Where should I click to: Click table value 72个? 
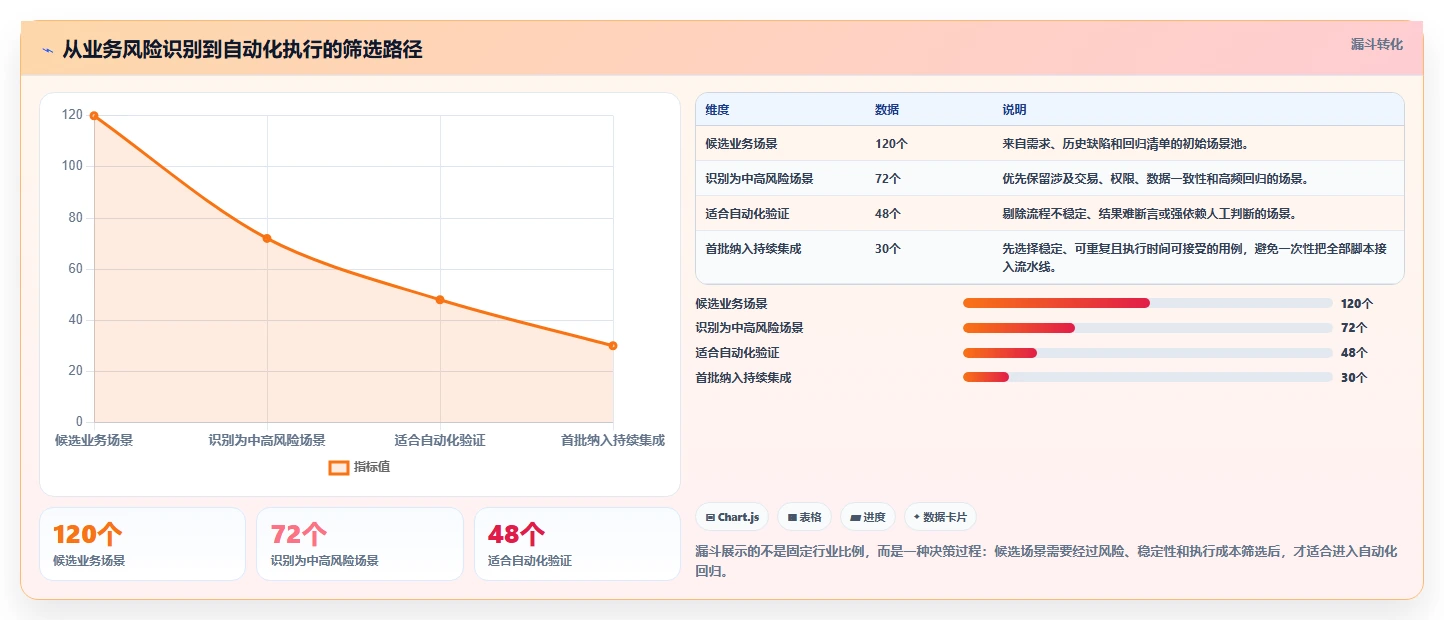pos(888,179)
